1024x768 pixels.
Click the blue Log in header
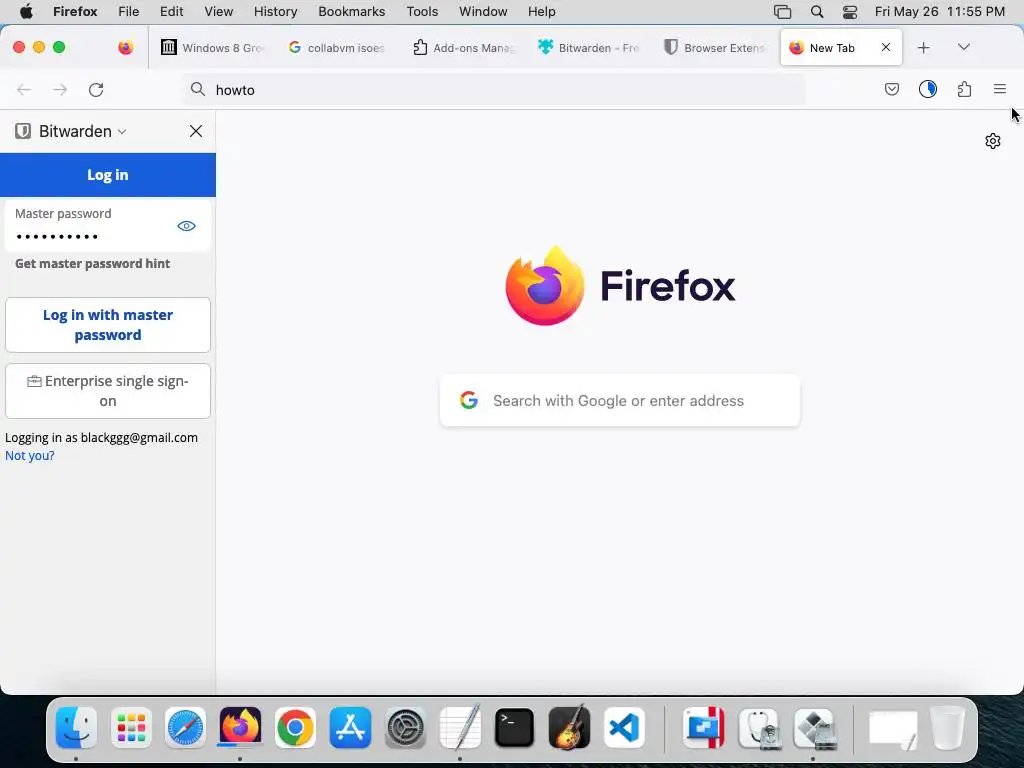(x=108, y=175)
